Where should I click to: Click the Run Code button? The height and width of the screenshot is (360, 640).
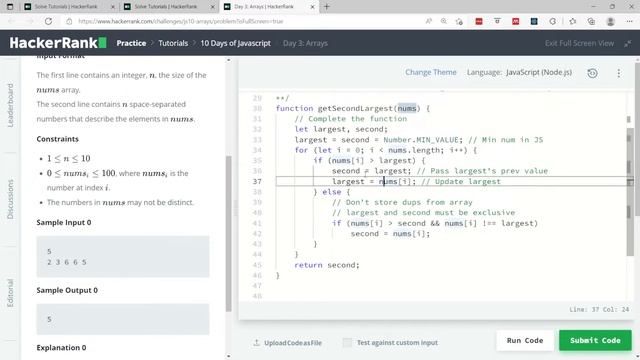pyautogui.click(x=525, y=340)
